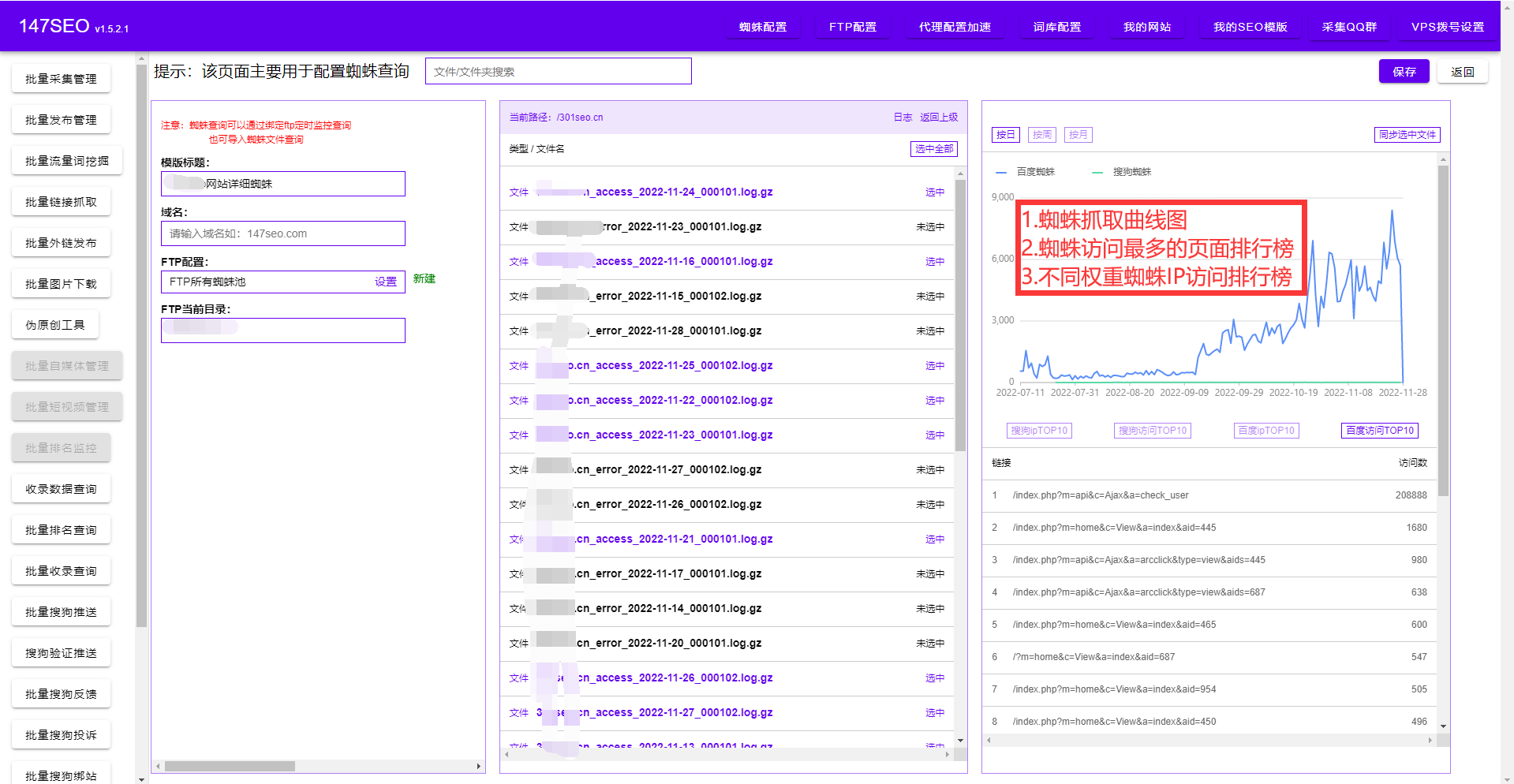Image resolution: width=1514 pixels, height=784 pixels.
Task: Click the 保存 button
Action: (x=1404, y=72)
